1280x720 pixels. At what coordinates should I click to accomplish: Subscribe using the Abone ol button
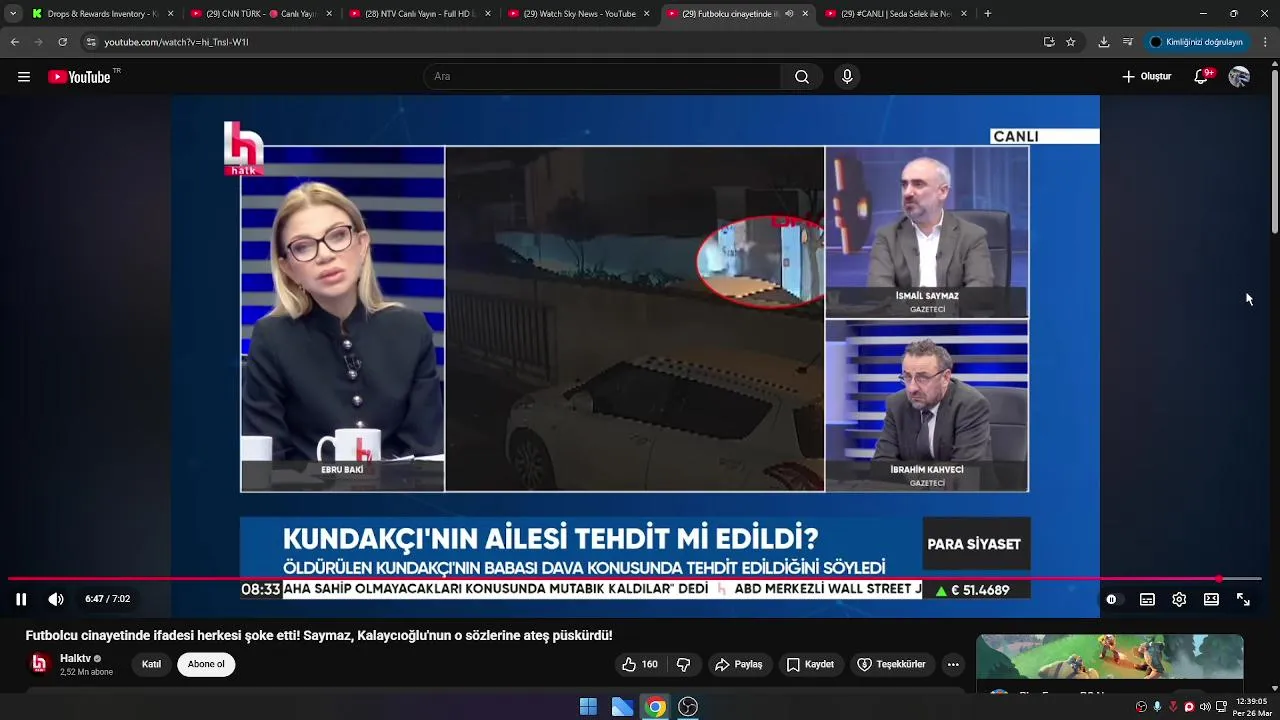tap(207, 664)
